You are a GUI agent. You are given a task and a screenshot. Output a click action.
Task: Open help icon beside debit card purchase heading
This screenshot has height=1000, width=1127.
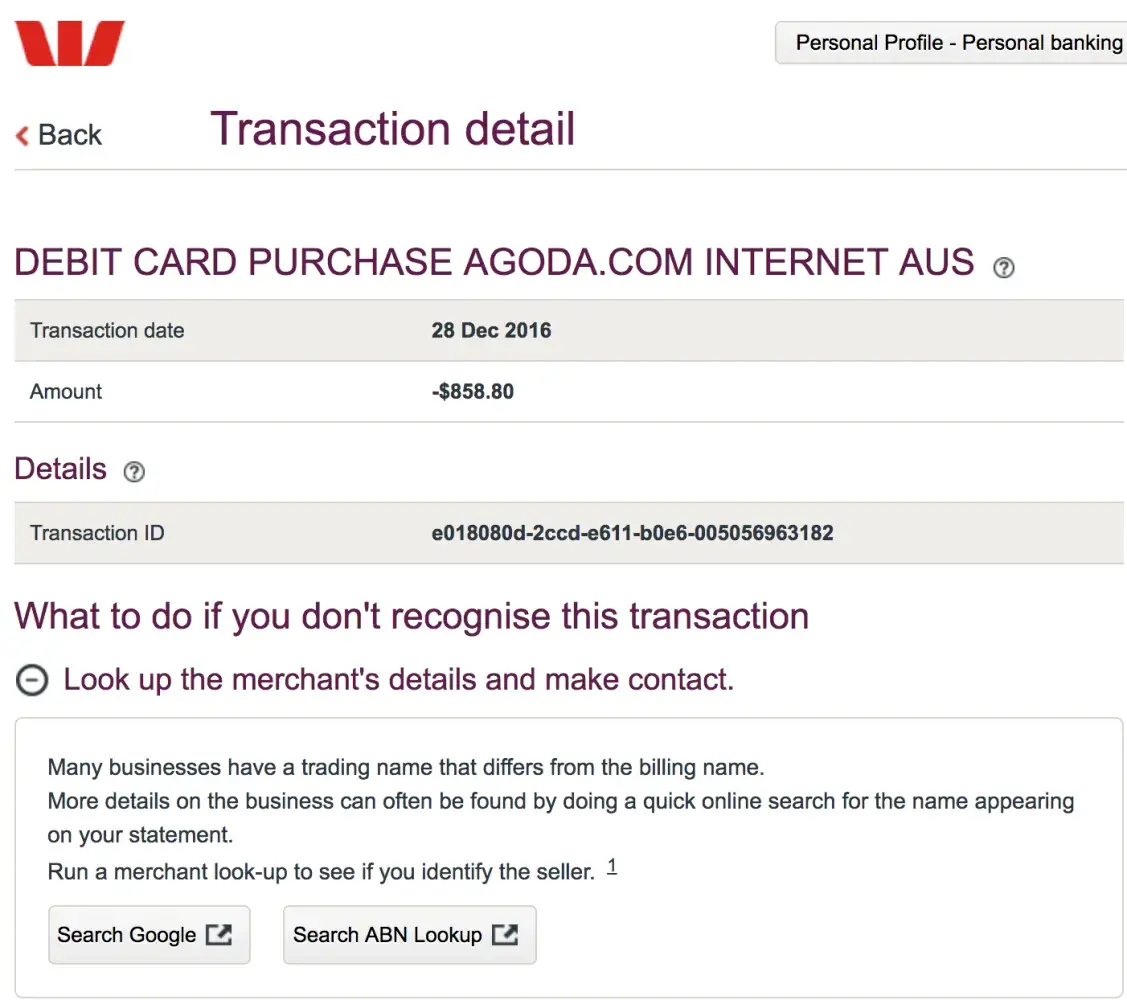(x=1003, y=267)
